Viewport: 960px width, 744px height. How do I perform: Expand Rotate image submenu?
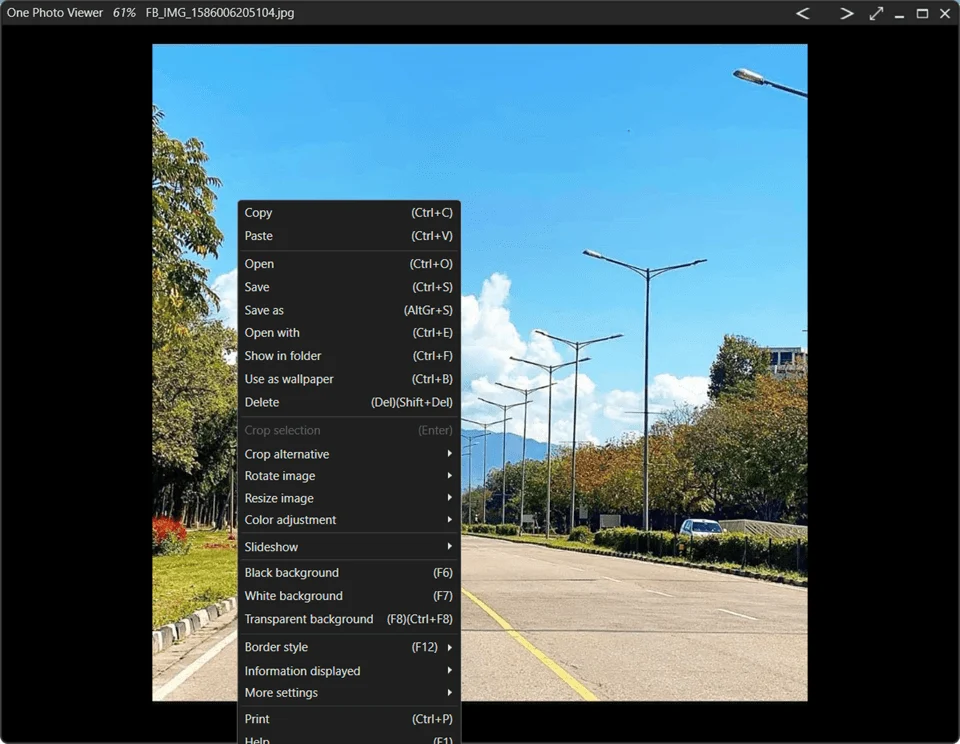[349, 476]
